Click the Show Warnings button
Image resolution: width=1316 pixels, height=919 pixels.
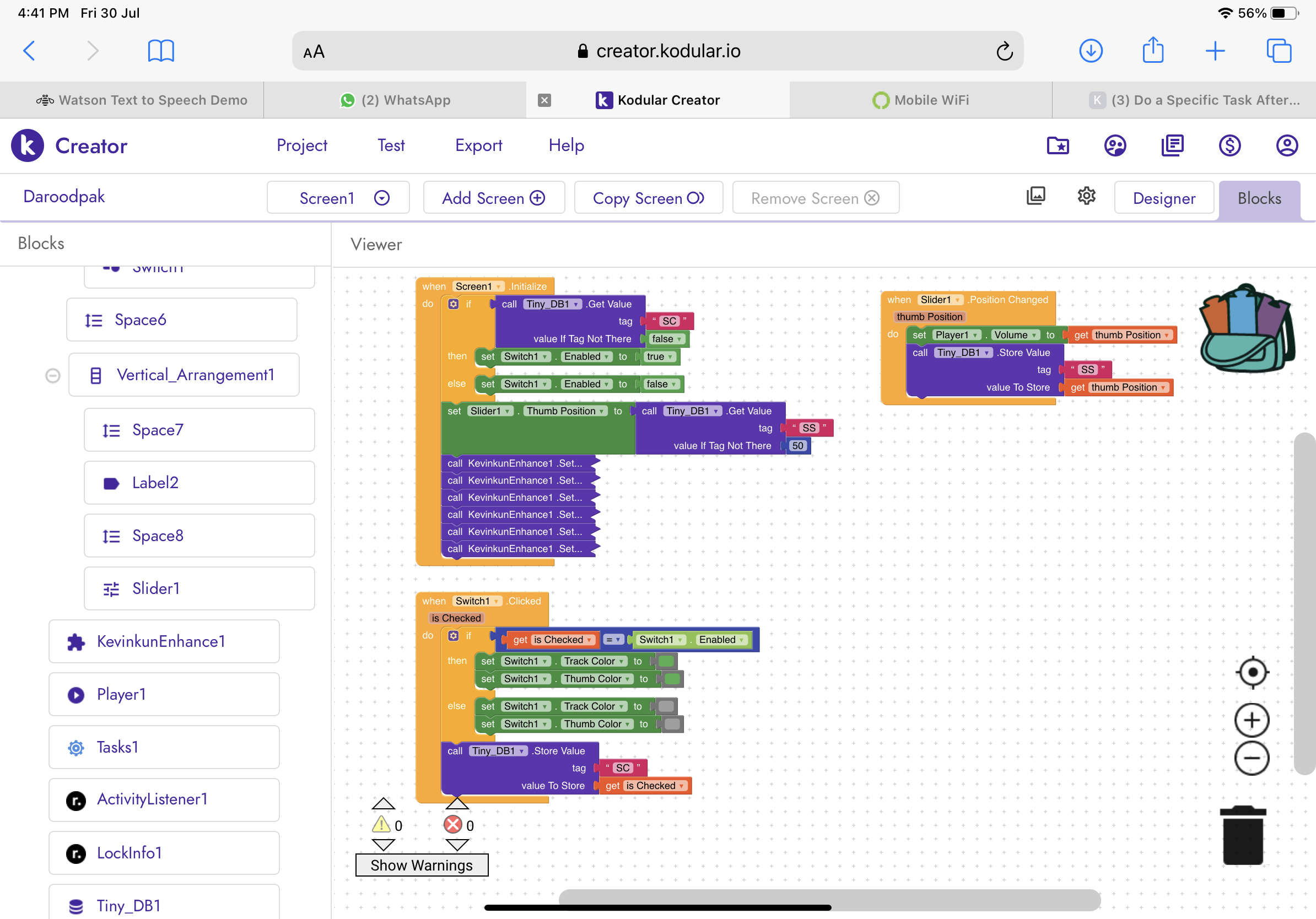point(421,864)
